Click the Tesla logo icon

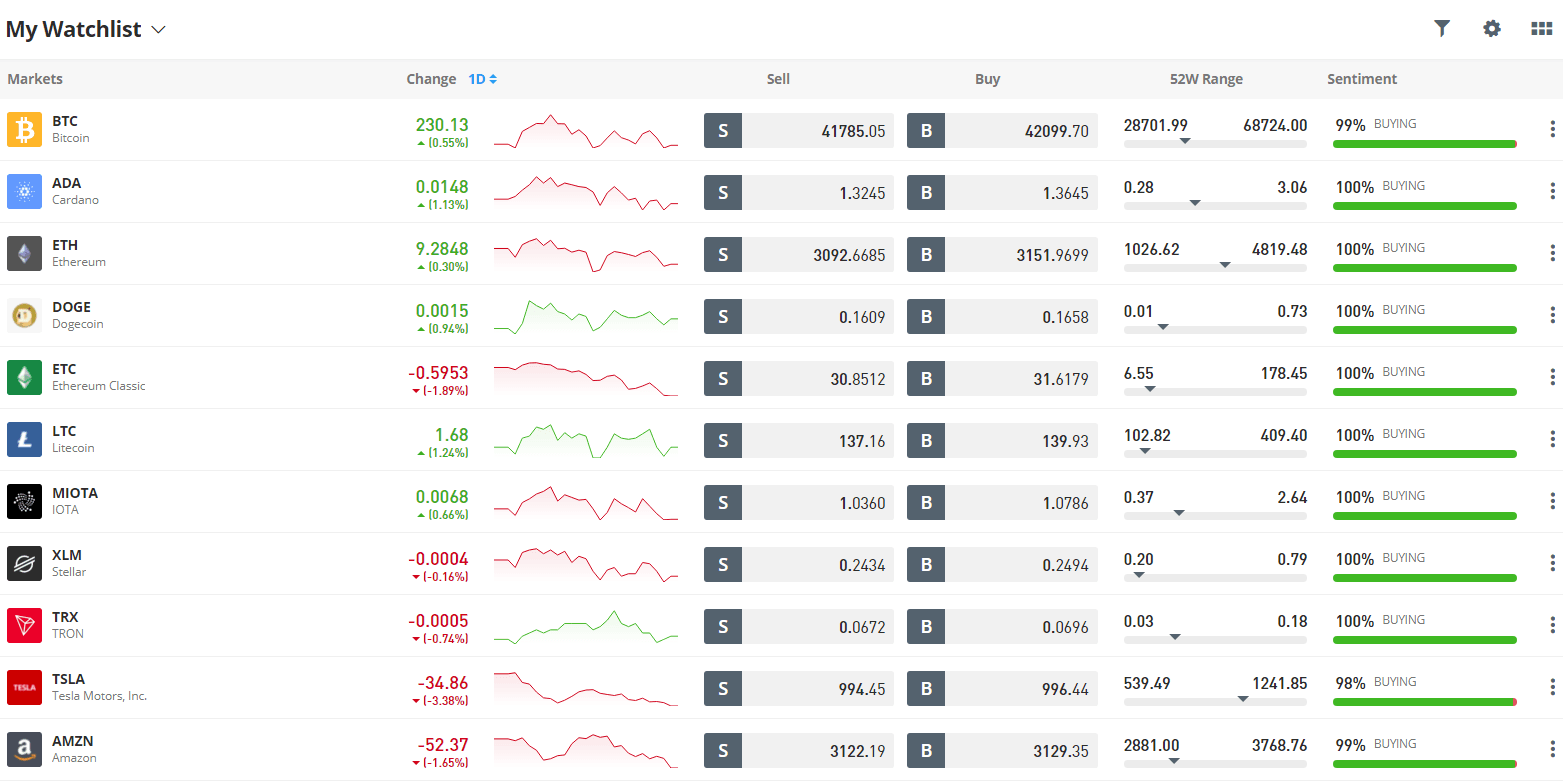pyautogui.click(x=25, y=688)
